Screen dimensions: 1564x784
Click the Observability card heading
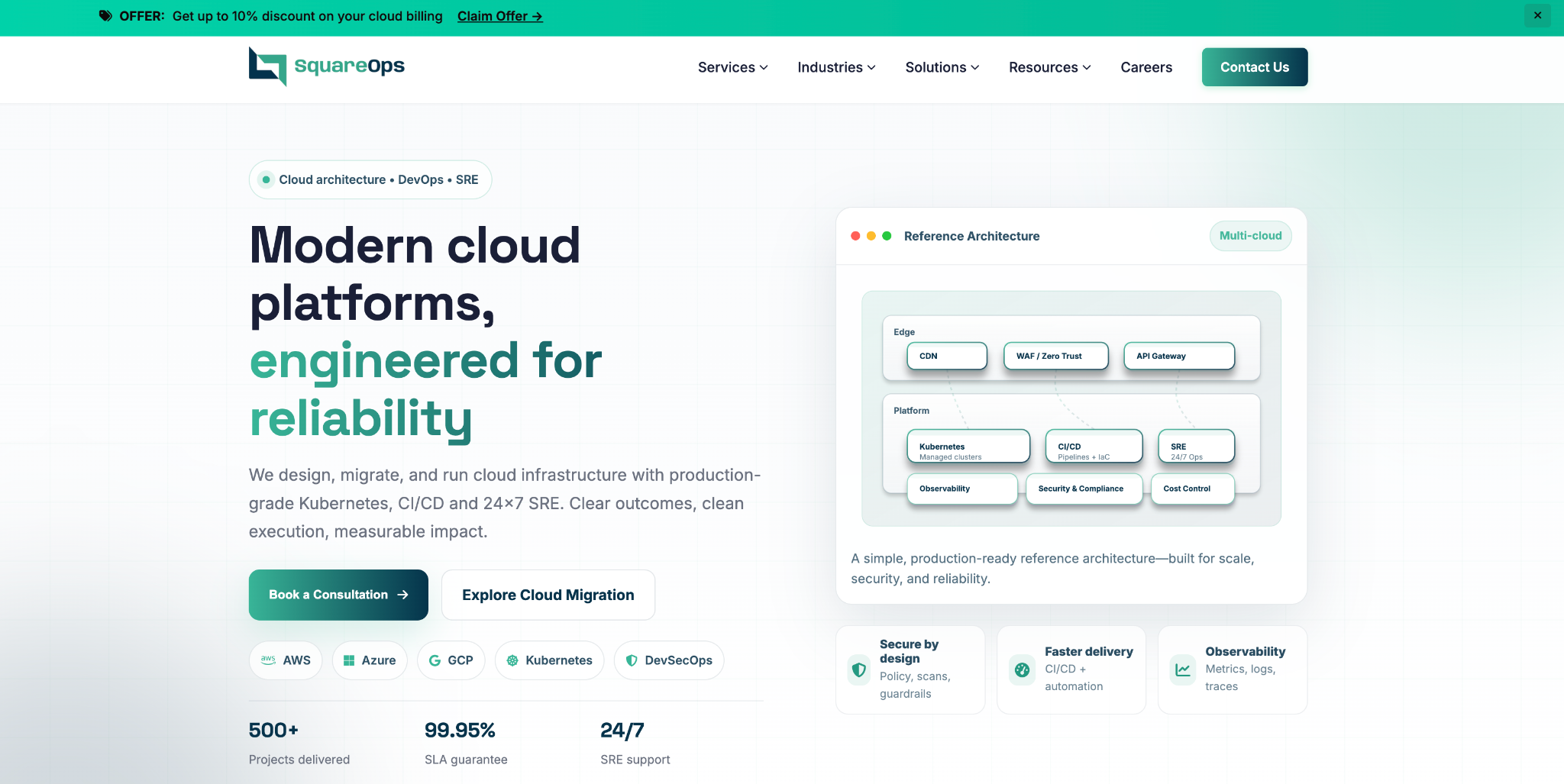pos(1246,651)
